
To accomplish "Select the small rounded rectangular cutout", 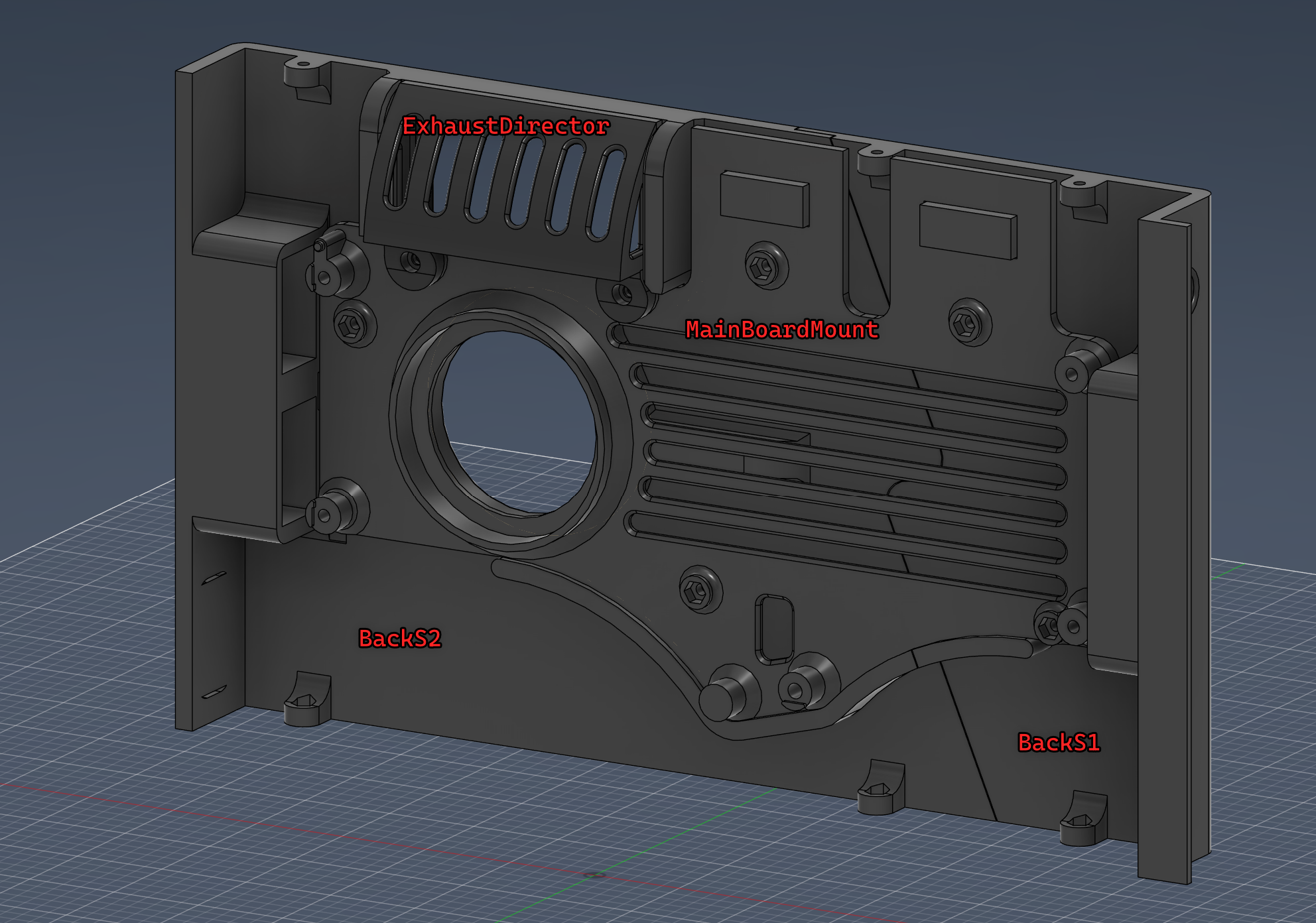I will coord(774,628).
